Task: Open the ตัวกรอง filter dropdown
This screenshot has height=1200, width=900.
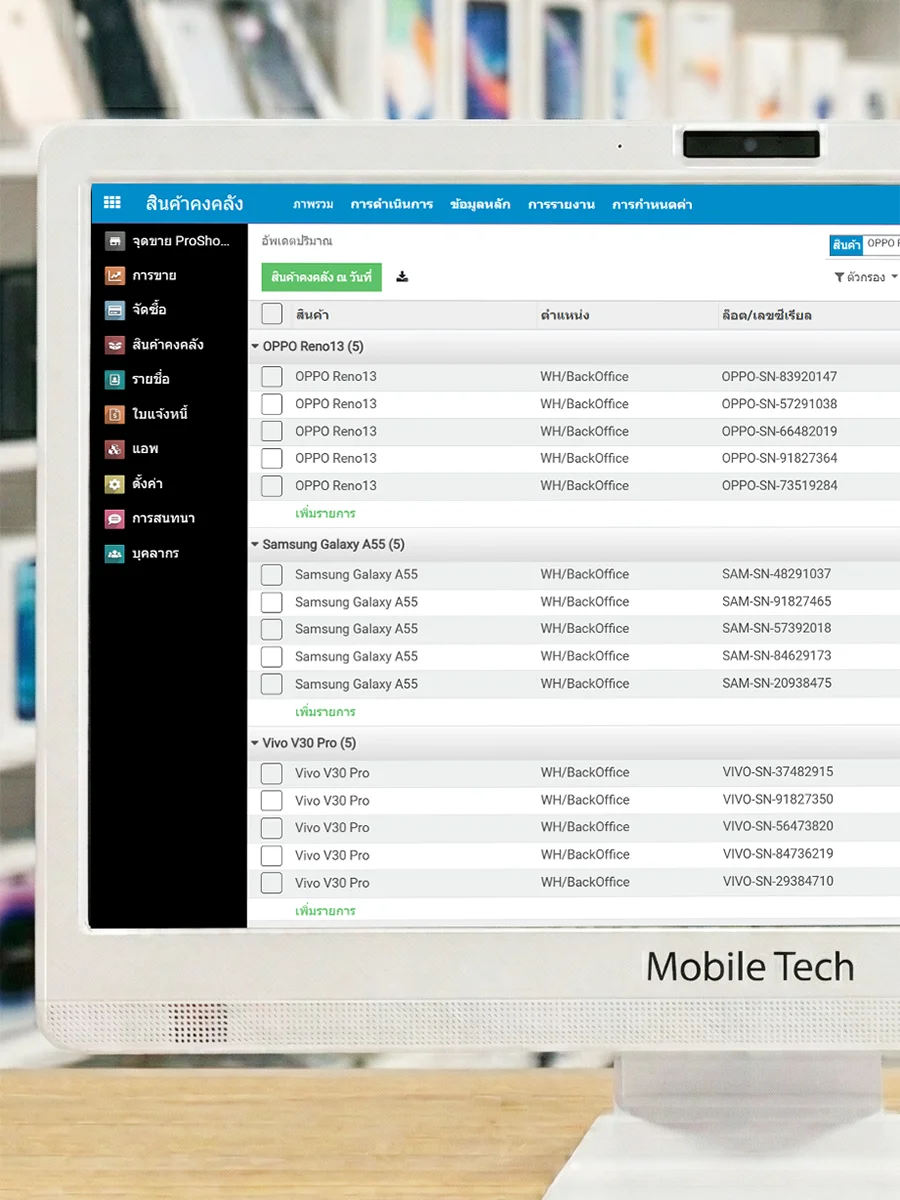Action: (x=865, y=277)
